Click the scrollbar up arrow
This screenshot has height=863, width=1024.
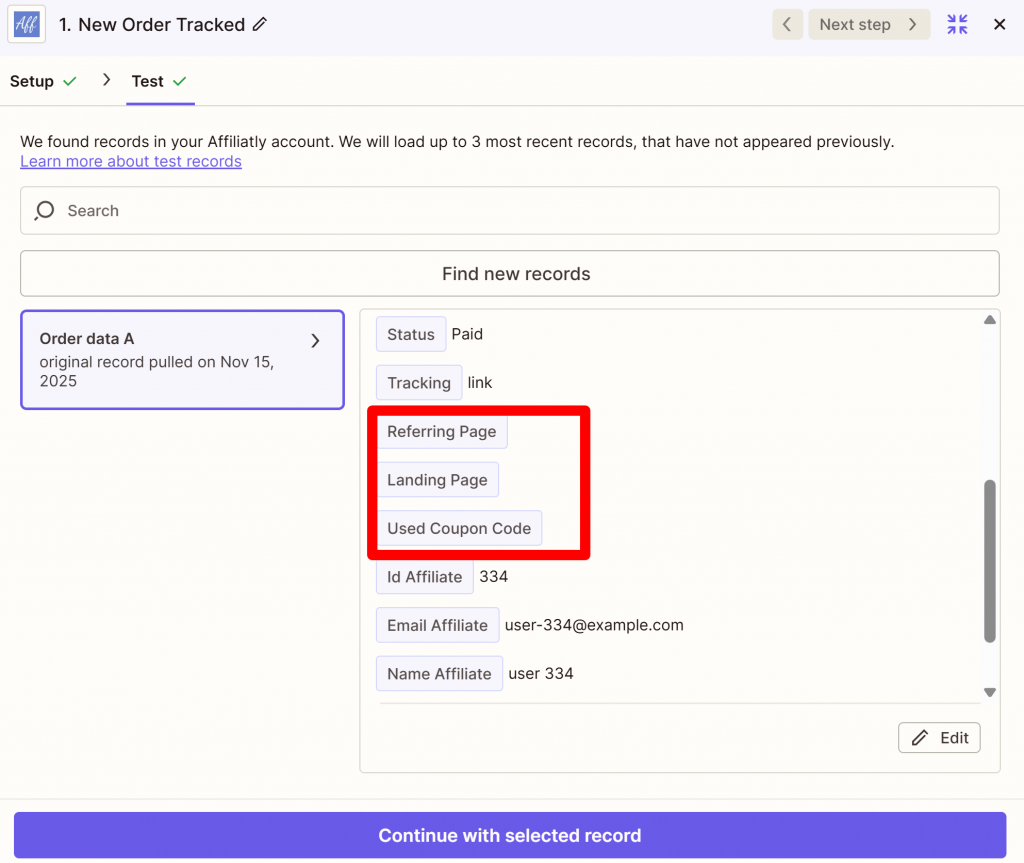click(989, 318)
